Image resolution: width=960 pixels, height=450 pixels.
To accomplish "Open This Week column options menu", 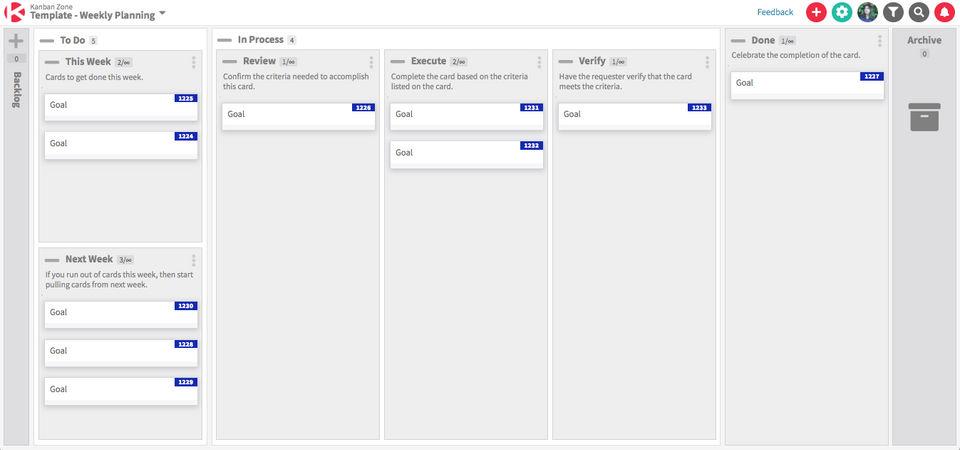I will (194, 63).
